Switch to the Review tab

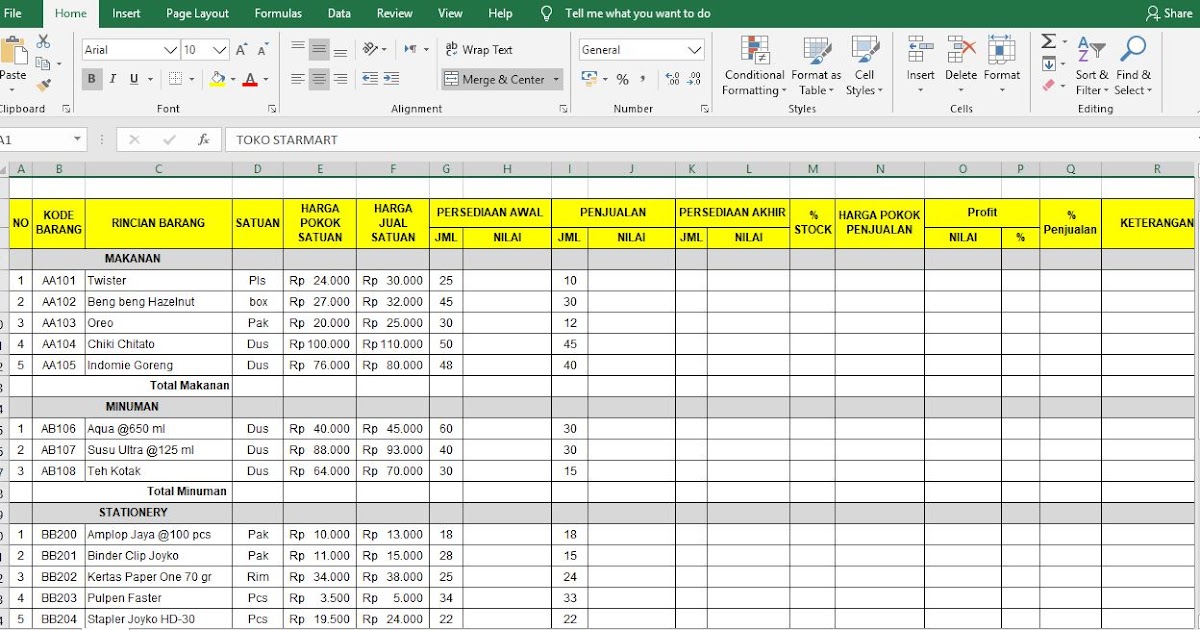pyautogui.click(x=395, y=13)
